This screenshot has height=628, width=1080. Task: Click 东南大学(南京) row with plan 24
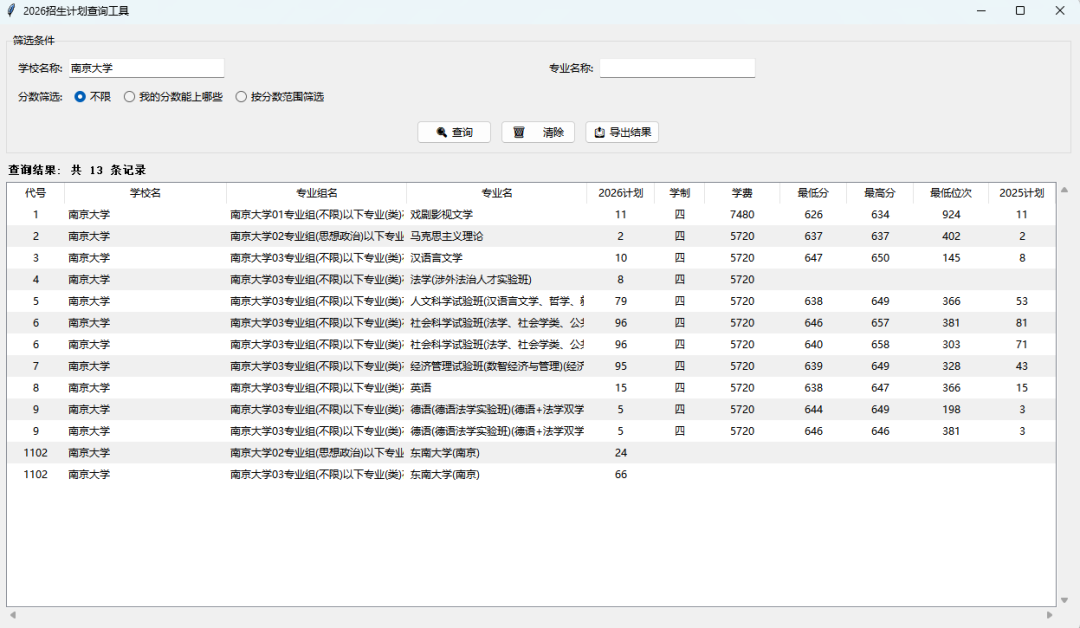click(531, 453)
